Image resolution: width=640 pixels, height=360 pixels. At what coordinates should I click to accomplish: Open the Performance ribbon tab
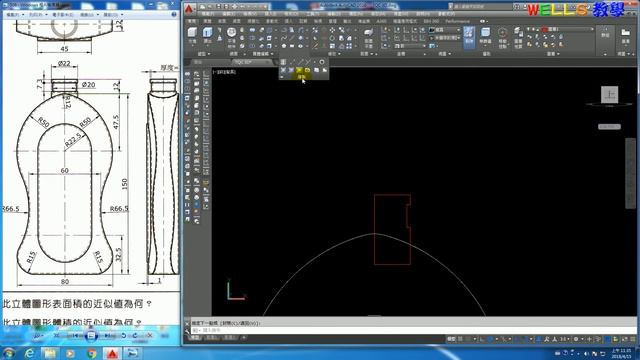(x=458, y=21)
